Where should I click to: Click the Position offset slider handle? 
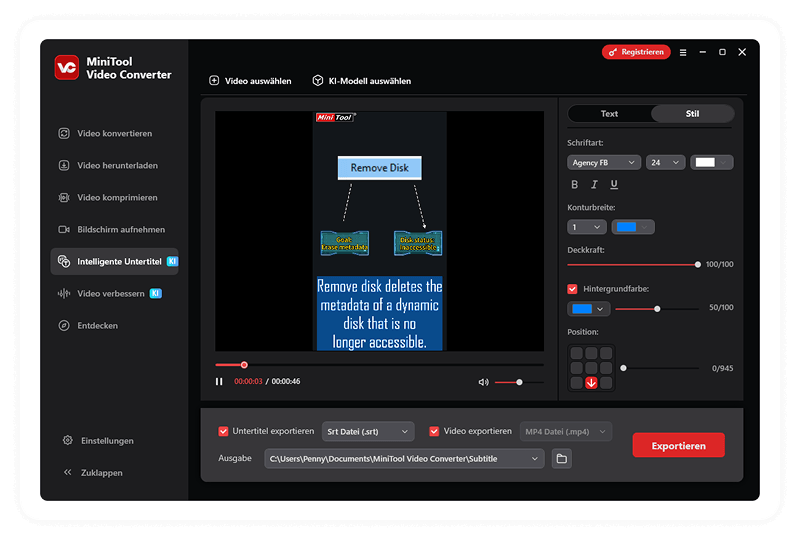623,368
